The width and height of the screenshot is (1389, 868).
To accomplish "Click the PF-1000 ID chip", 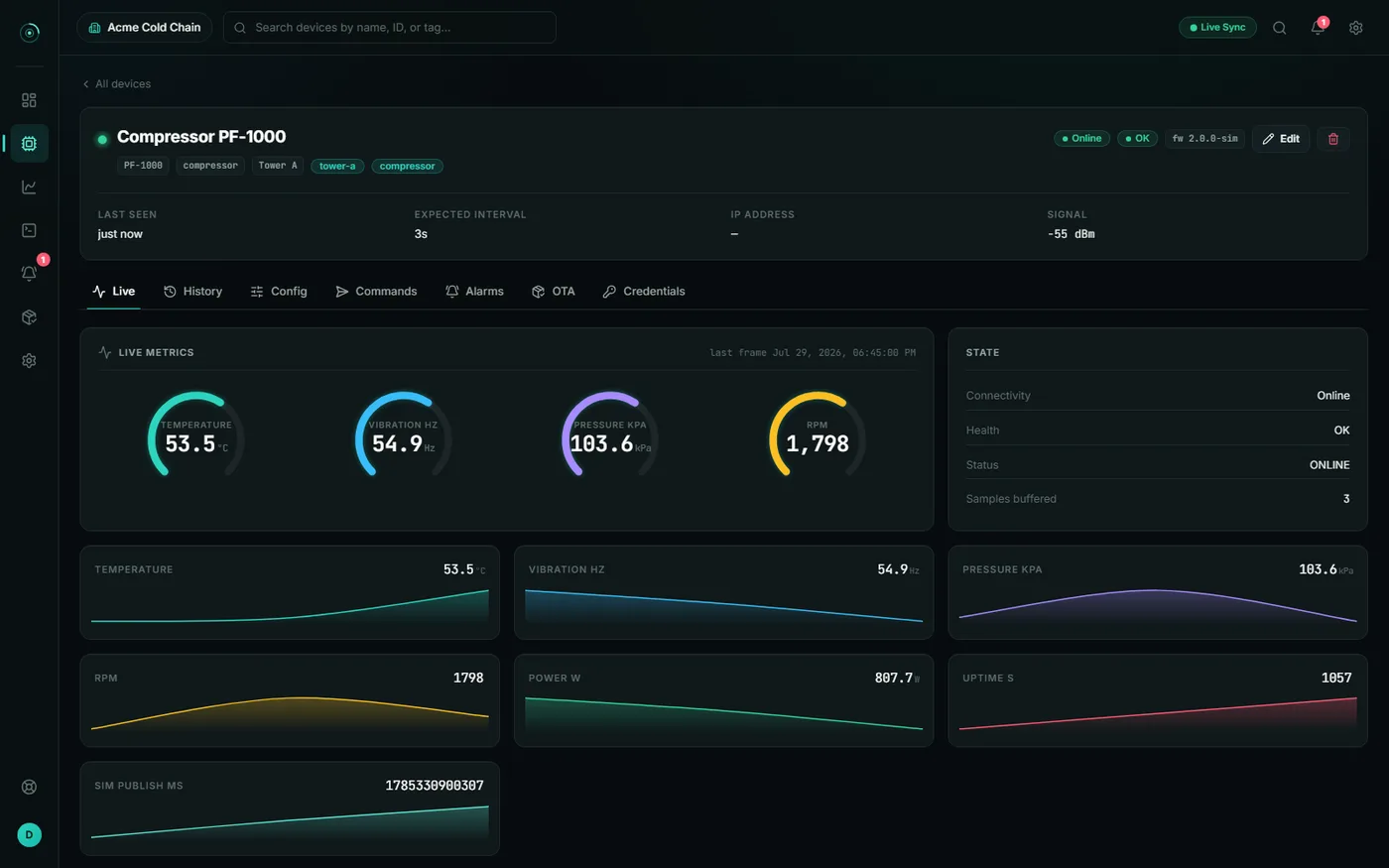I will point(143,166).
